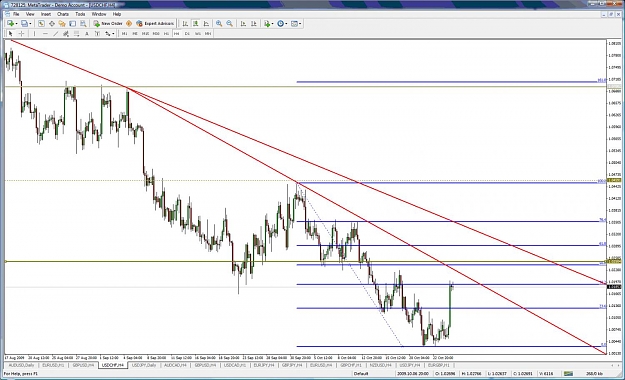Select the Crosshair tool
625x380 pixels.
coord(22,33)
